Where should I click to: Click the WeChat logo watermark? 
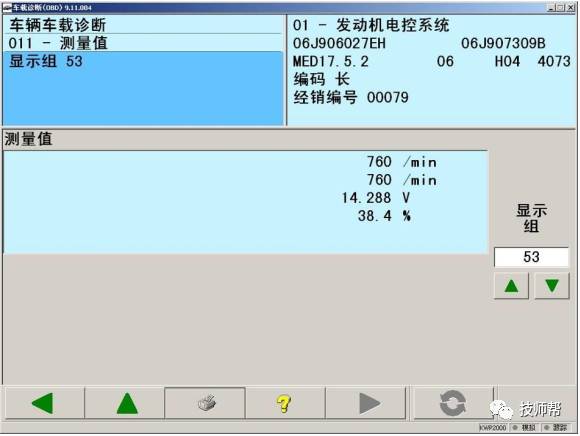(502, 409)
